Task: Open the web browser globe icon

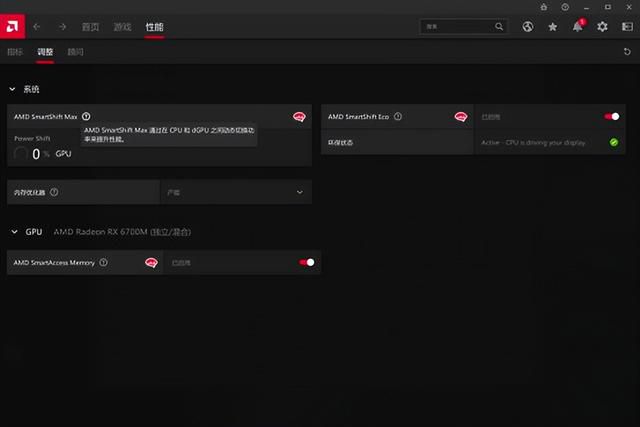Action: [528, 27]
